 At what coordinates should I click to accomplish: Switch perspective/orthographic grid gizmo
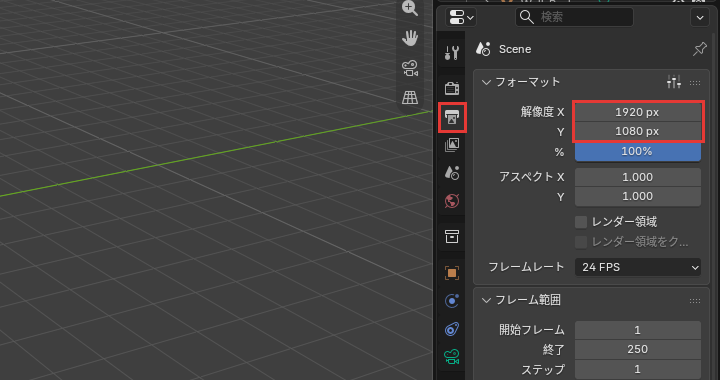410,97
